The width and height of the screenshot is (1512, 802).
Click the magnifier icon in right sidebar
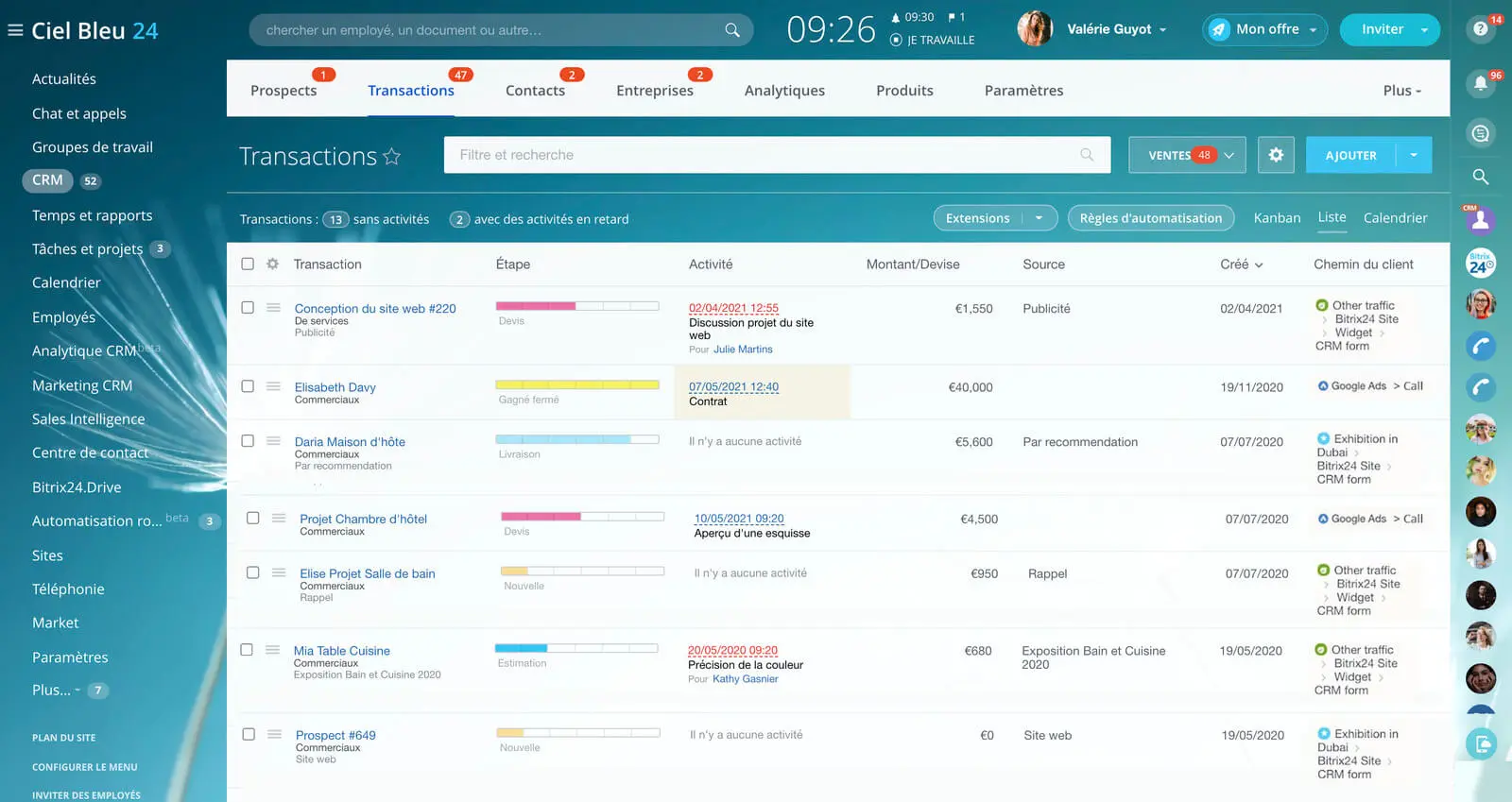pos(1480,177)
